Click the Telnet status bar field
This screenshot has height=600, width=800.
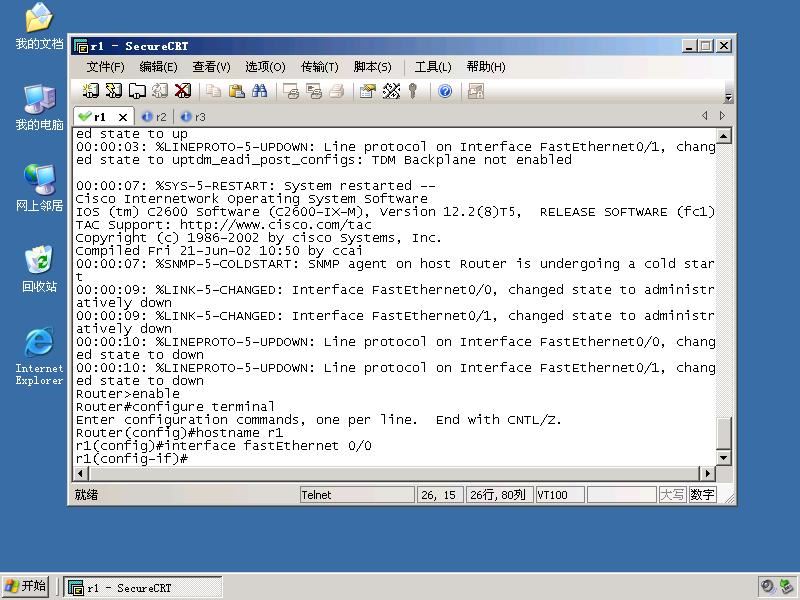click(x=357, y=494)
